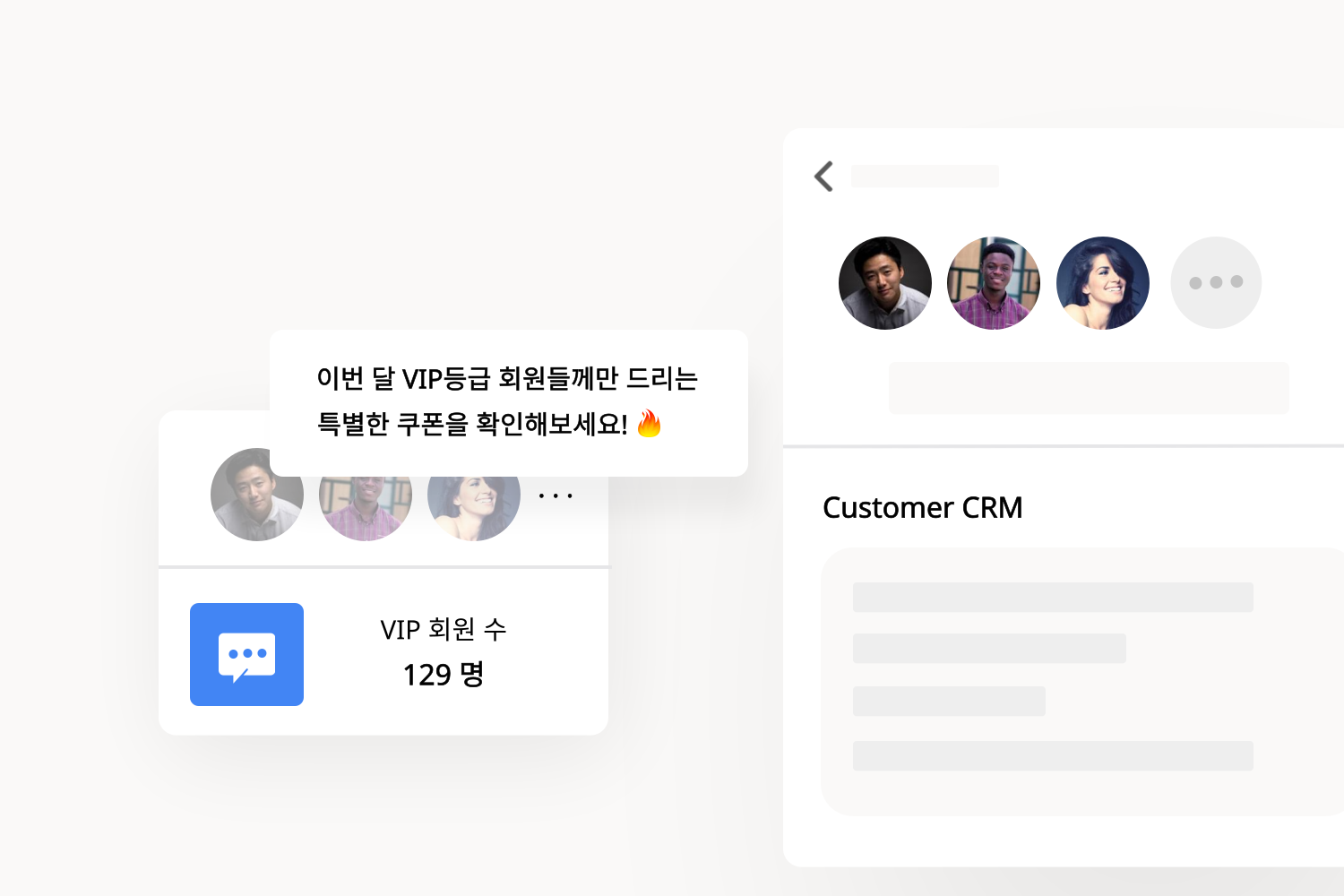Image resolution: width=1344 pixels, height=896 pixels.
Task: Click the fire emoji in message
Action: tap(649, 423)
